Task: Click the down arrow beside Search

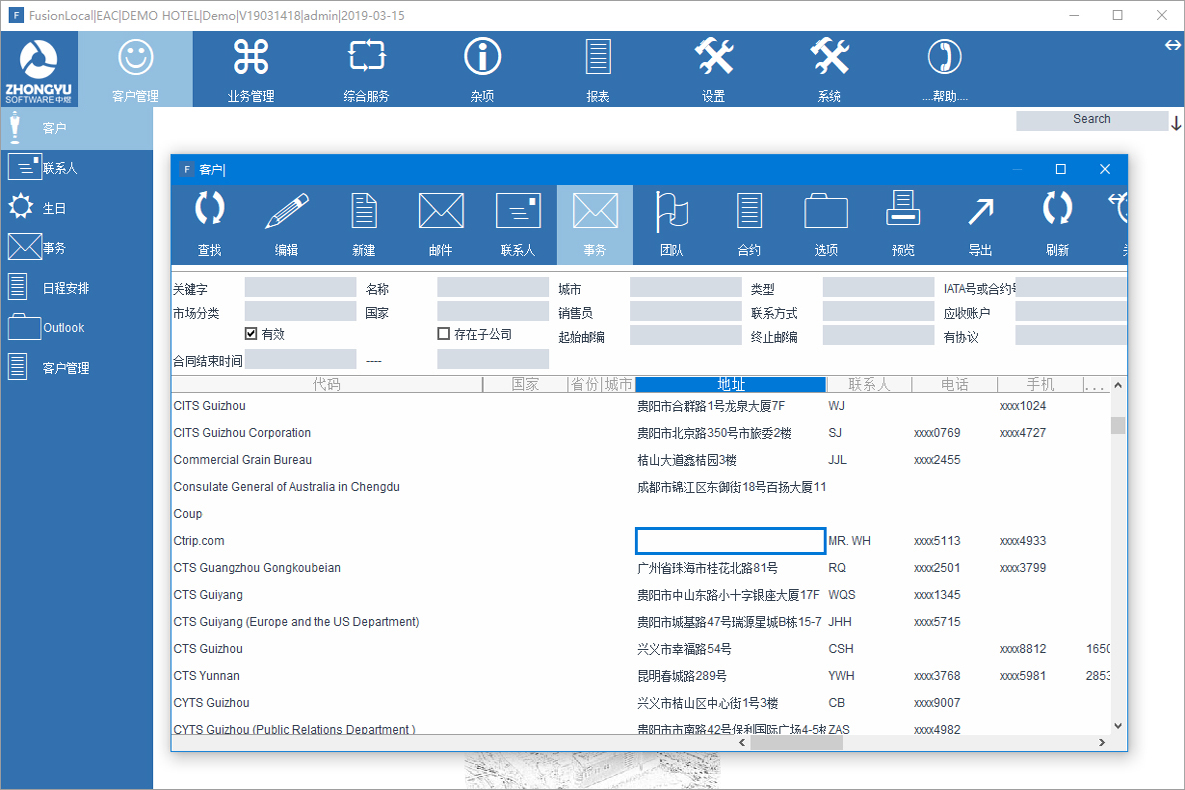Action: [1176, 122]
